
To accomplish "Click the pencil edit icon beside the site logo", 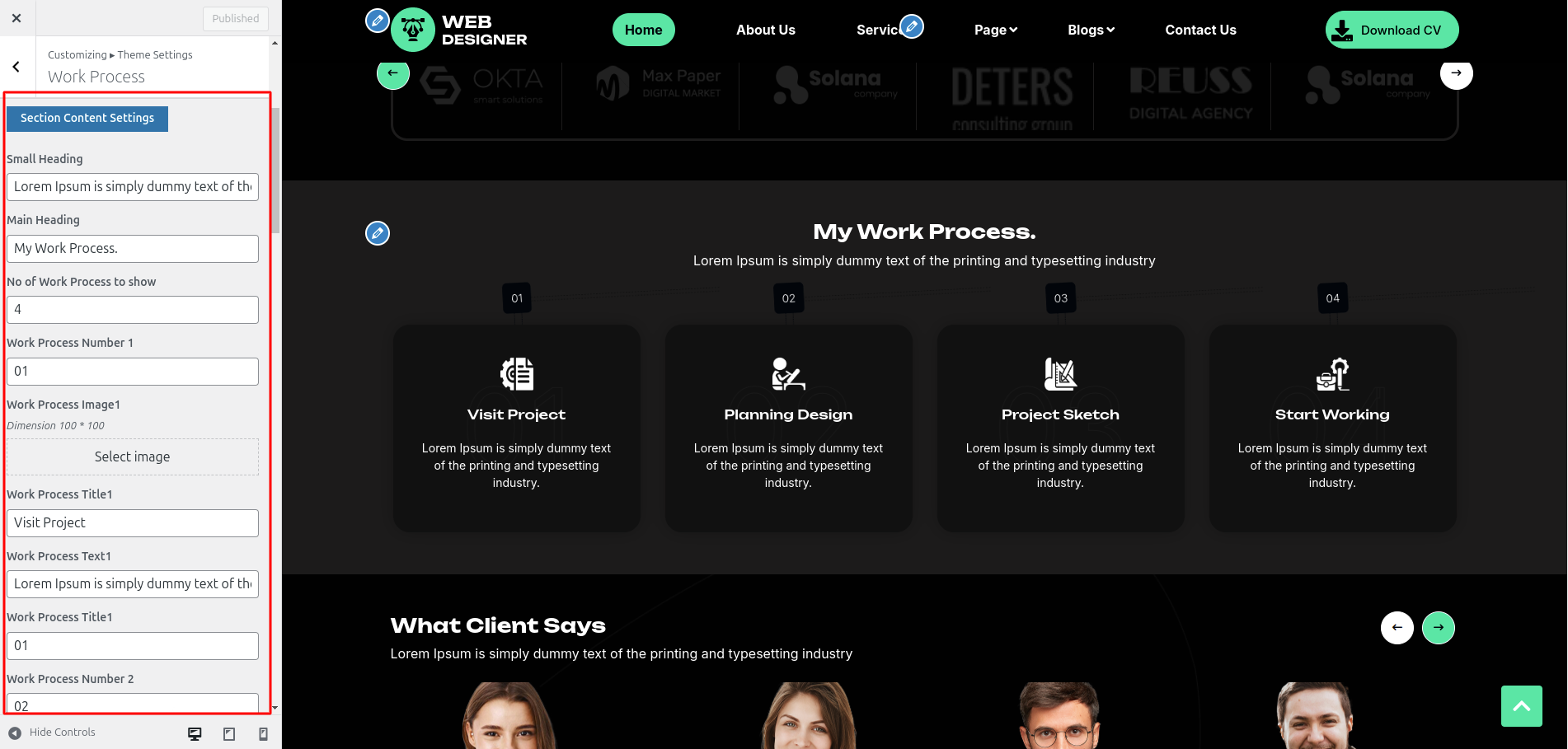I will [377, 21].
